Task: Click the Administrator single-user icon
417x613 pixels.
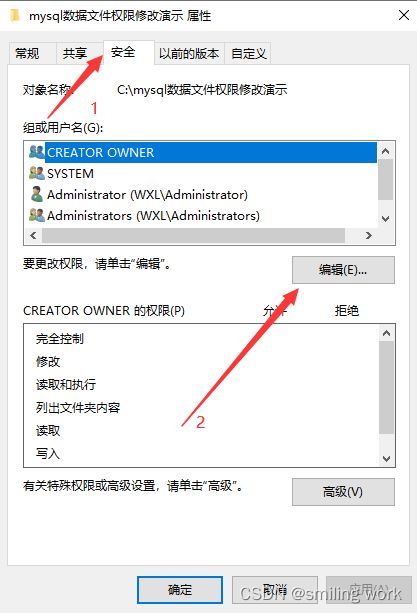Action: pos(37,194)
